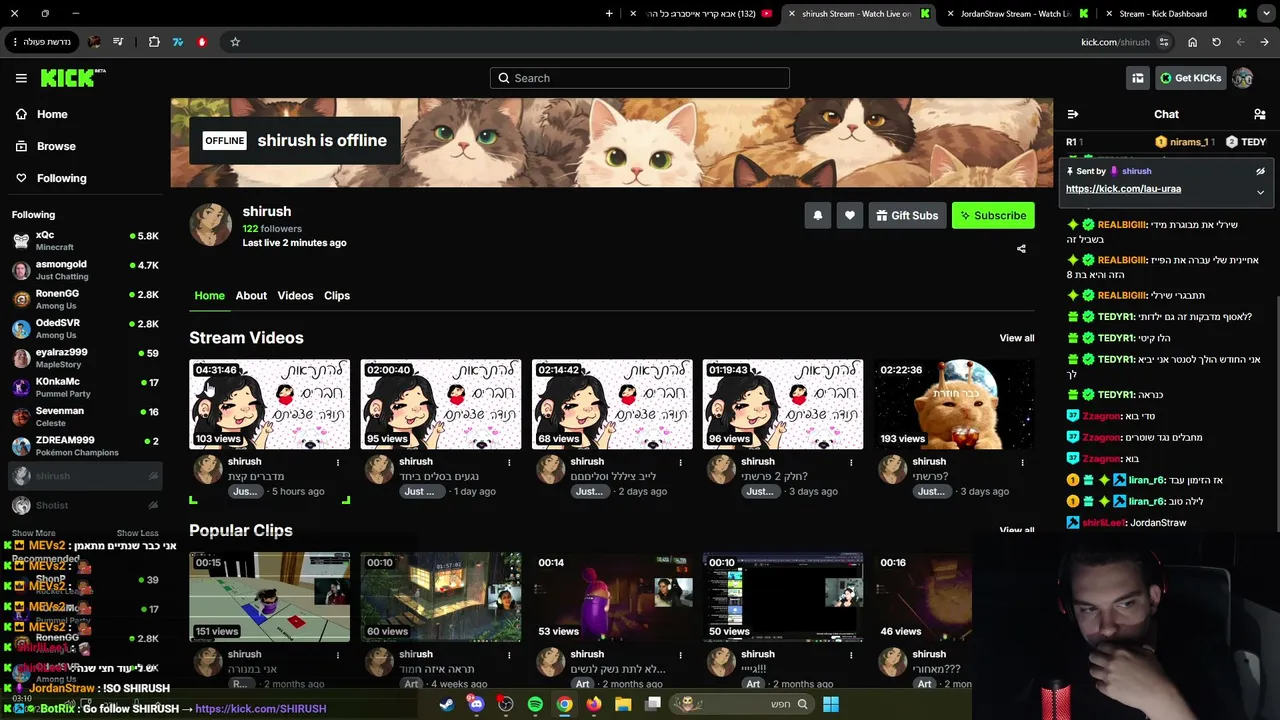Open the shirush channel avatar
The width and height of the screenshot is (1280, 720).
click(211, 225)
